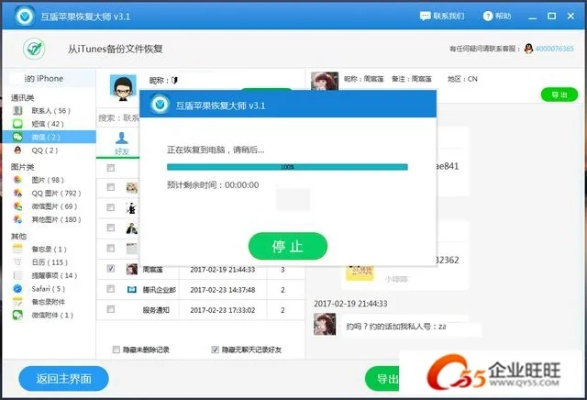Select QQ 图片 (792) category

(x=56, y=193)
